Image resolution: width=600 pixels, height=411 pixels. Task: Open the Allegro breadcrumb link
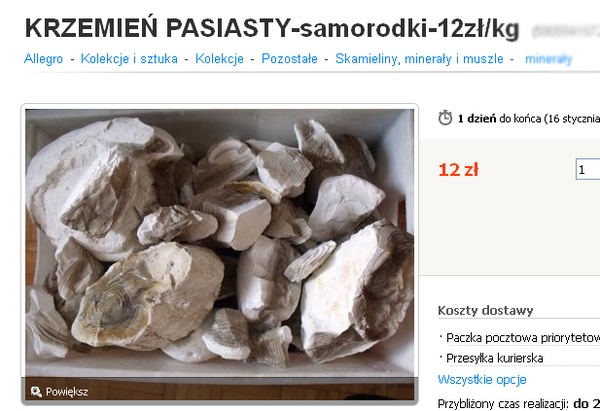(x=43, y=59)
